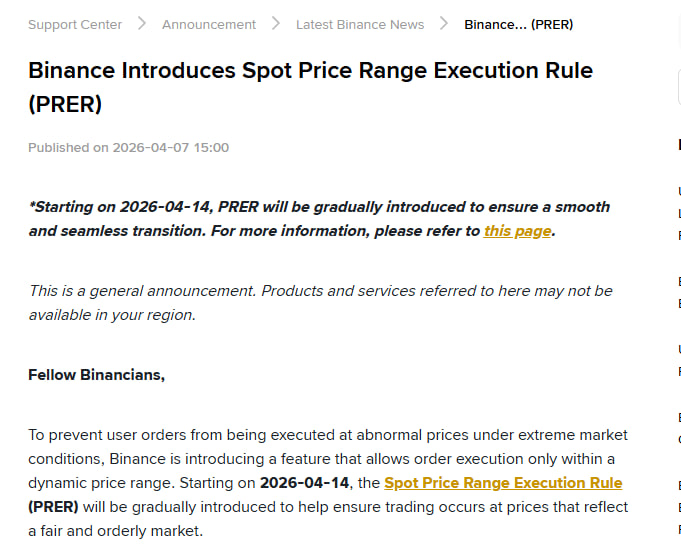Screen dimensions: 681x553
Task: Click the bold '(PRER)' in the last paragraph
Action: coord(53,507)
